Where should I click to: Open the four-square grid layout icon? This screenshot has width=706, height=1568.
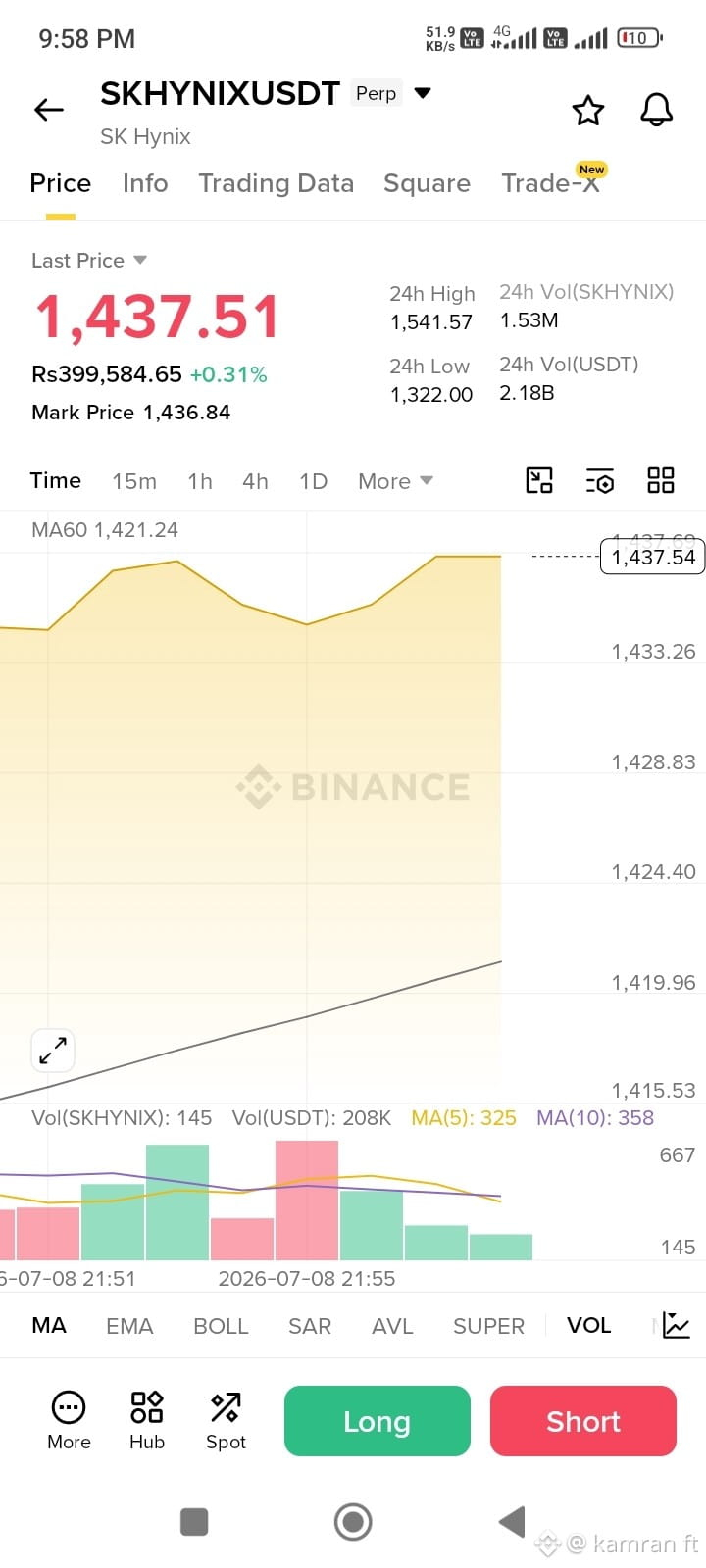661,480
